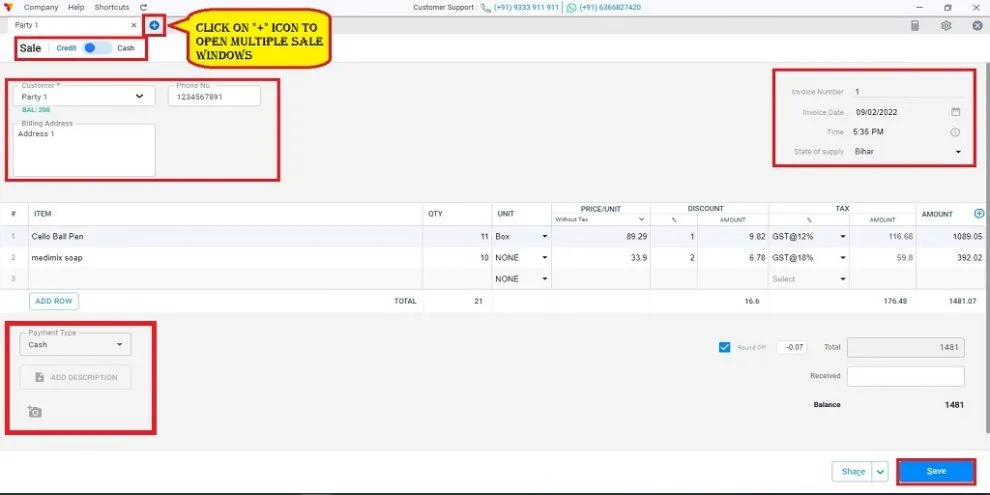
Task: Click the refresh icon beside Shortcuts
Action: 143,8
